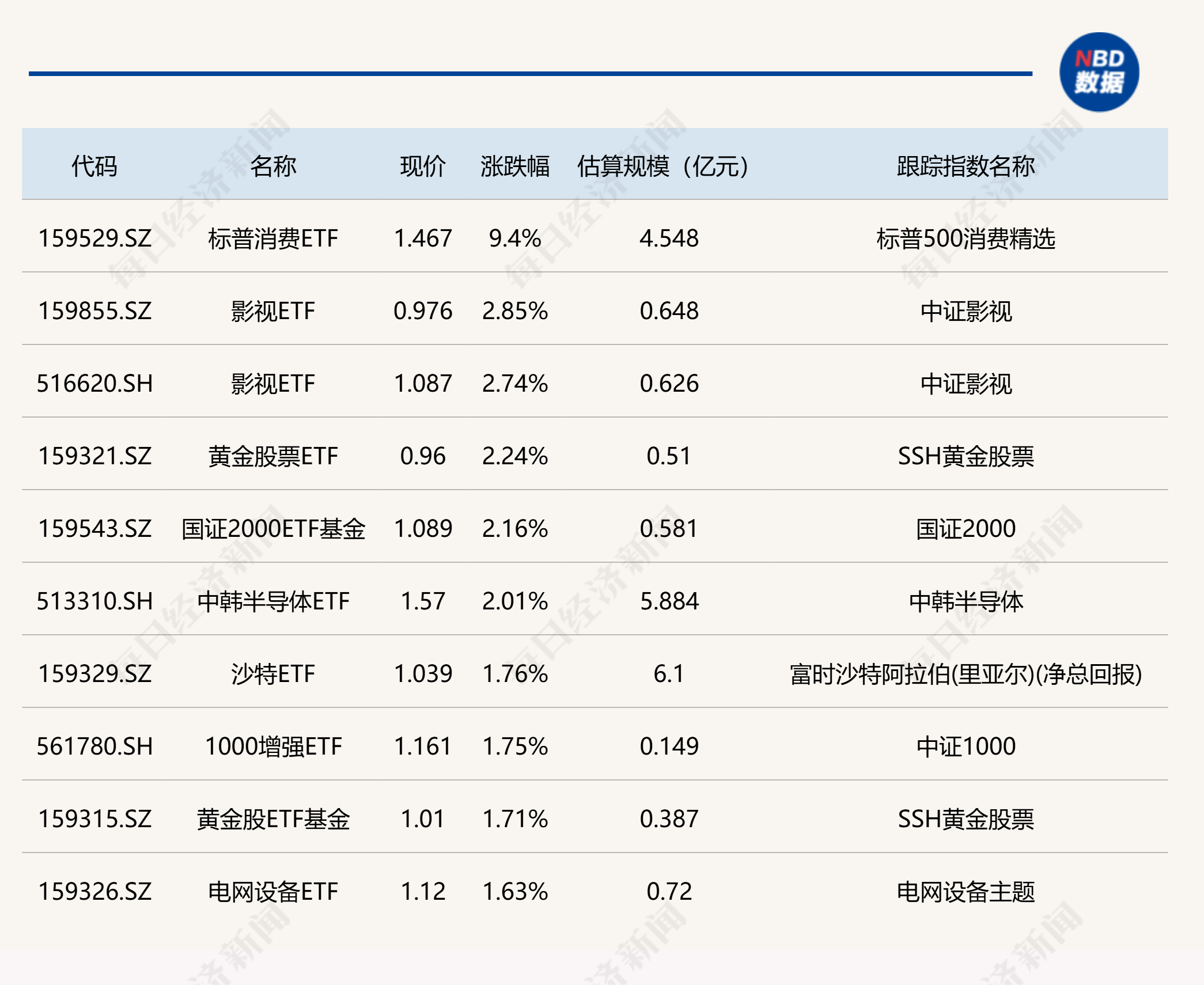The height and width of the screenshot is (985, 1204).
Task: Click the 代码 column header
Action: coord(94,166)
